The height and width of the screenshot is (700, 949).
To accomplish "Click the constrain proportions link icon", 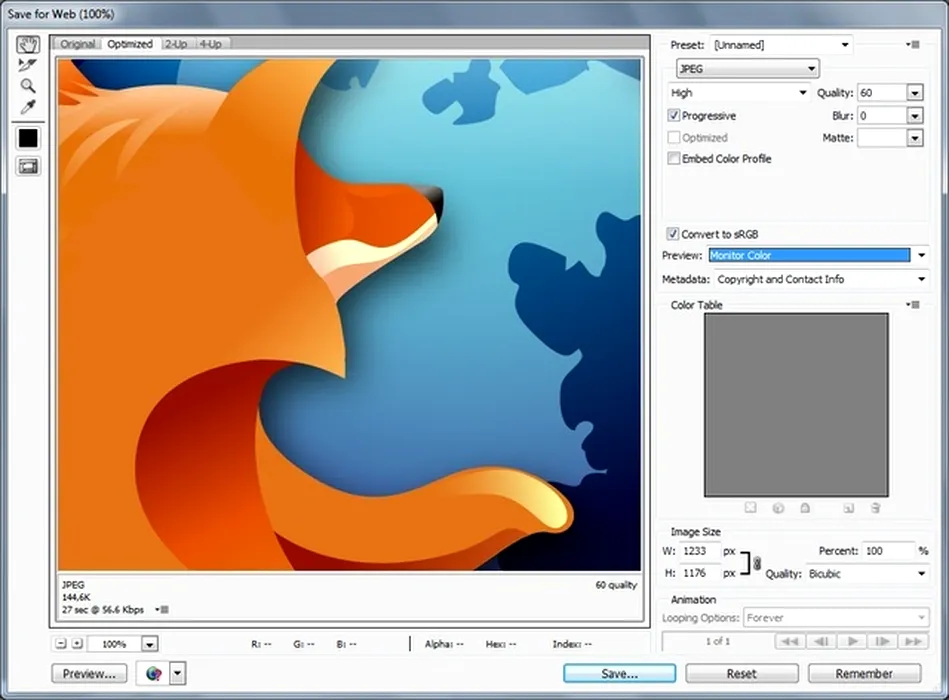I will (756, 563).
